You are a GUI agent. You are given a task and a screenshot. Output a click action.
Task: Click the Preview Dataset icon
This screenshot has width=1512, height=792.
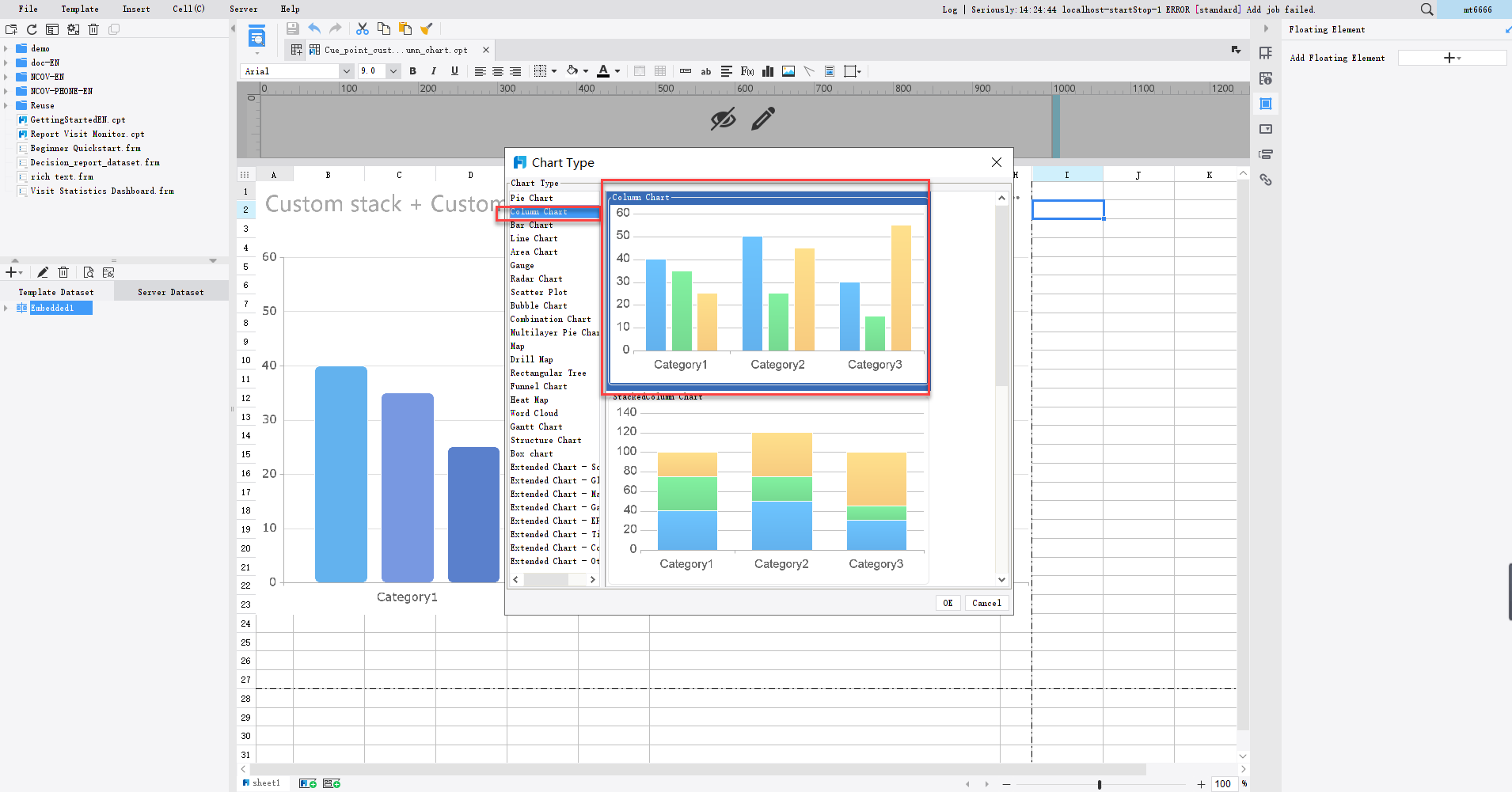(x=88, y=272)
